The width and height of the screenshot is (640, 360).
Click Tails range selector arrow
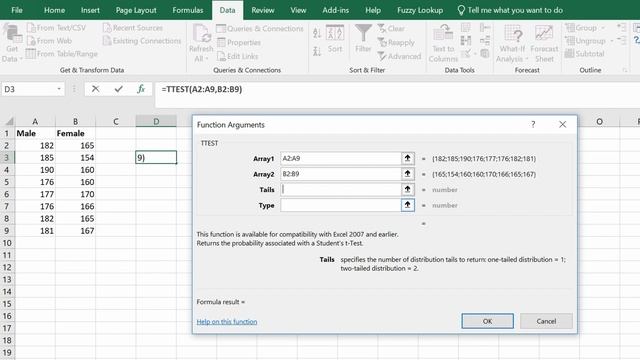pyautogui.click(x=407, y=189)
